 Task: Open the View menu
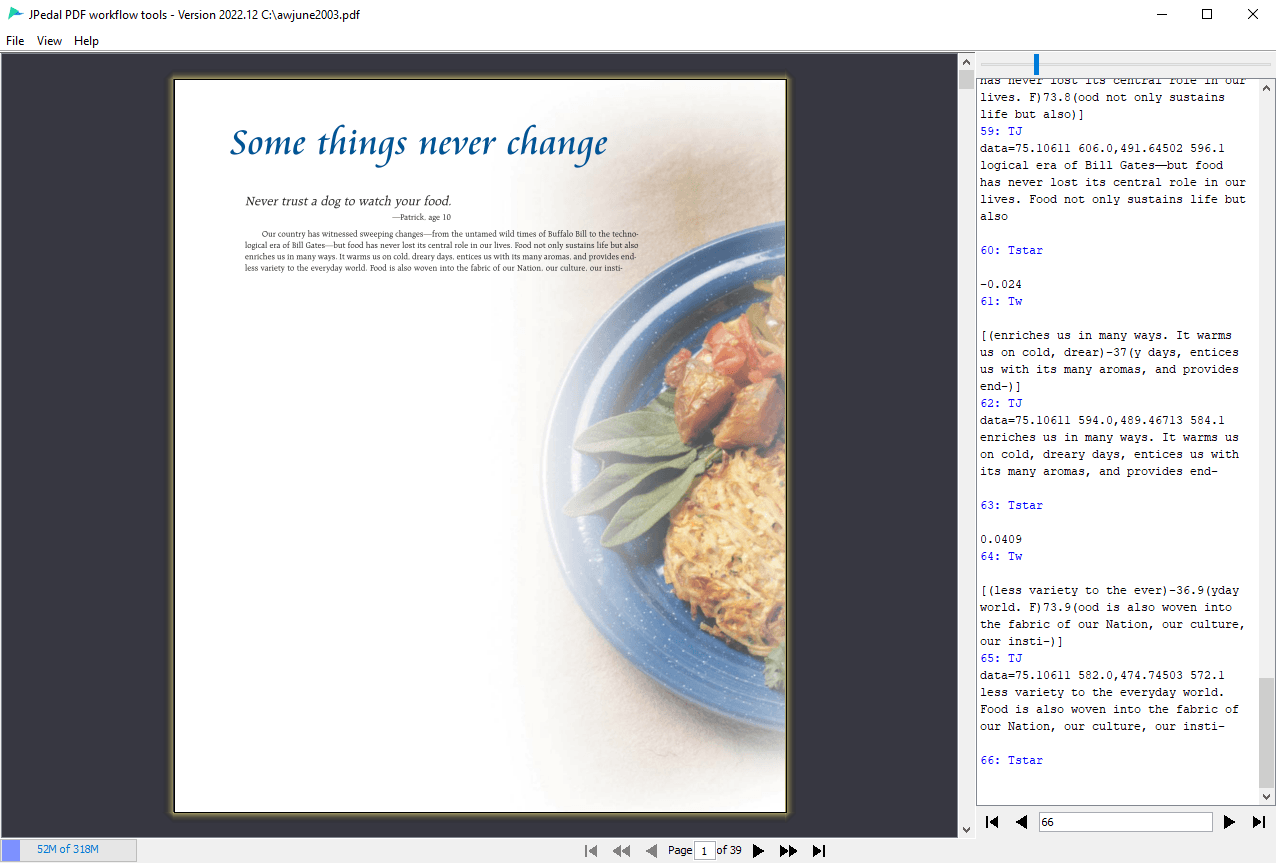(x=49, y=41)
